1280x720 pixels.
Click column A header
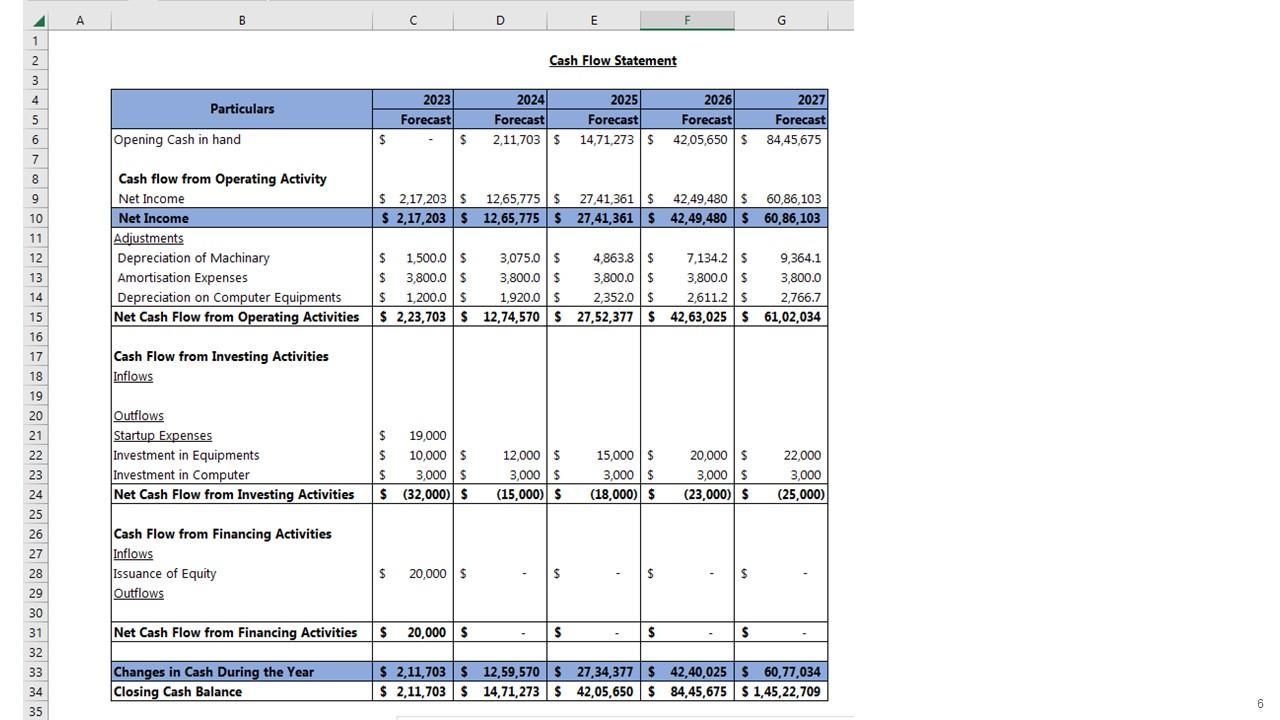(x=80, y=20)
